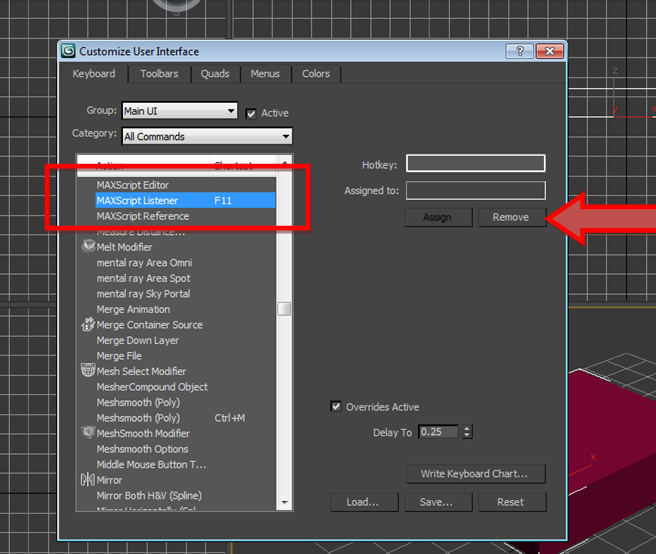
Task: Open the Category dropdown showing All Commands
Action: tap(207, 136)
